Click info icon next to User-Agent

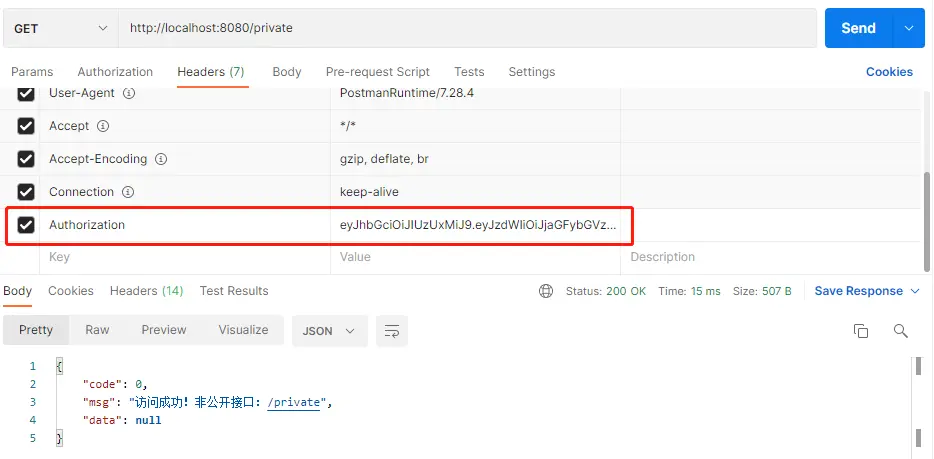pos(127,93)
